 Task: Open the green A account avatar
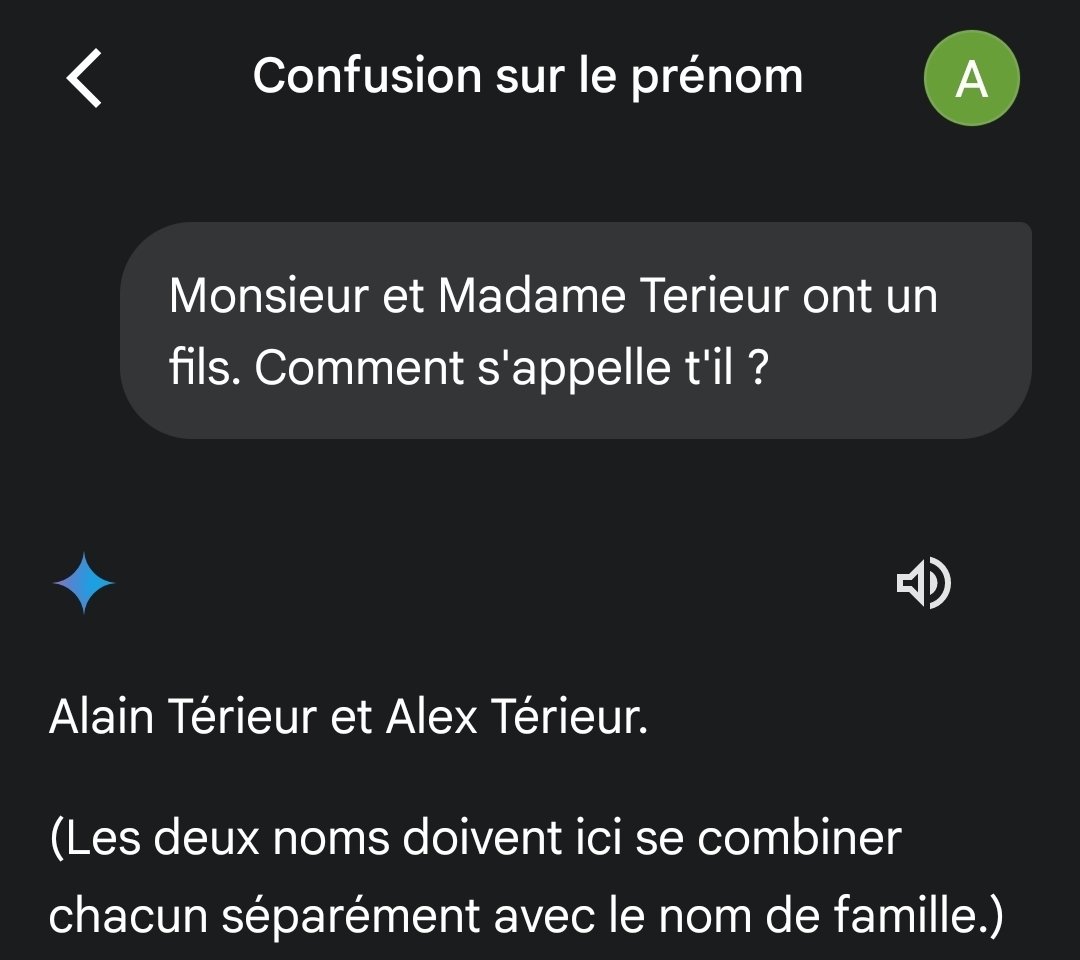(971, 78)
